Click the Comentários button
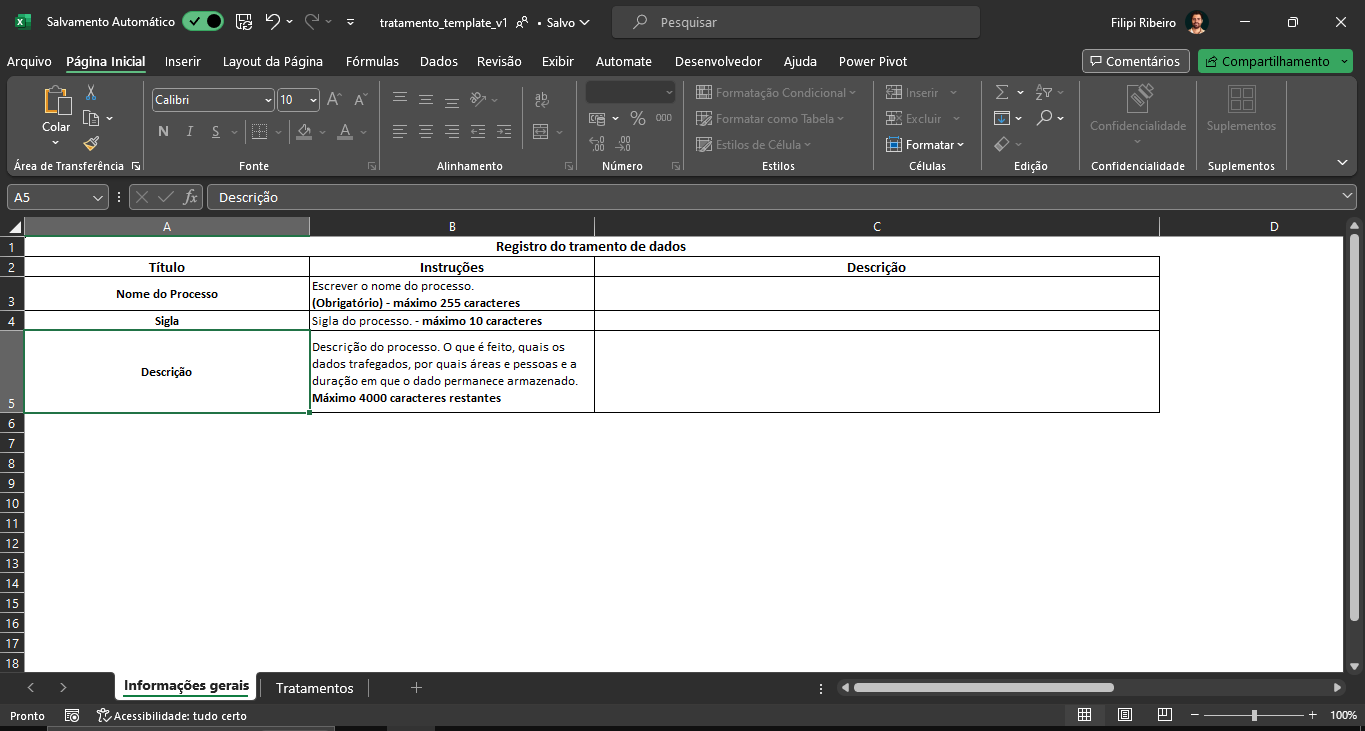This screenshot has height=731, width=1365. click(x=1135, y=62)
